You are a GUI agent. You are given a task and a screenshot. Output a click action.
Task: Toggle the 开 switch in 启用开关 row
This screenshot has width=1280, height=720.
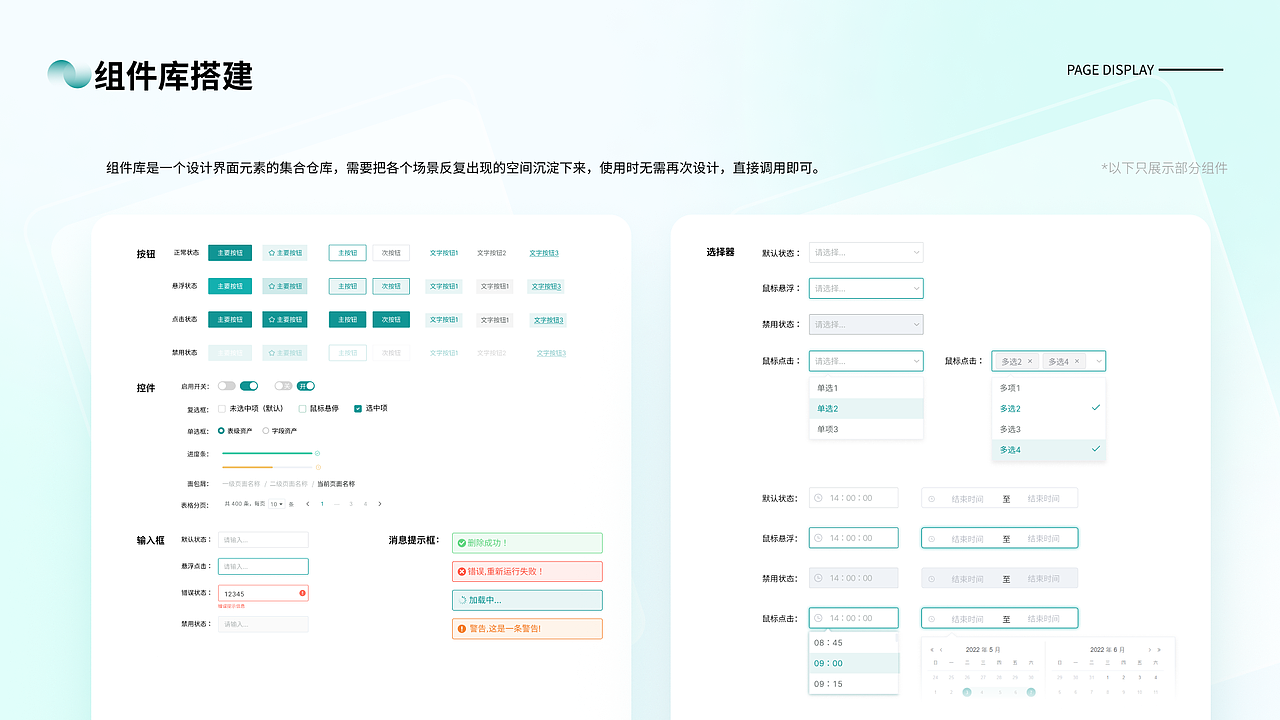306,385
